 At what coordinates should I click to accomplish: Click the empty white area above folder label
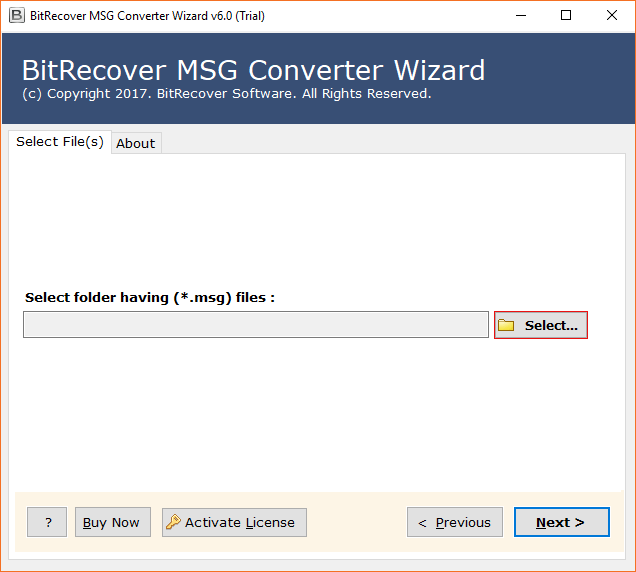tap(317, 220)
